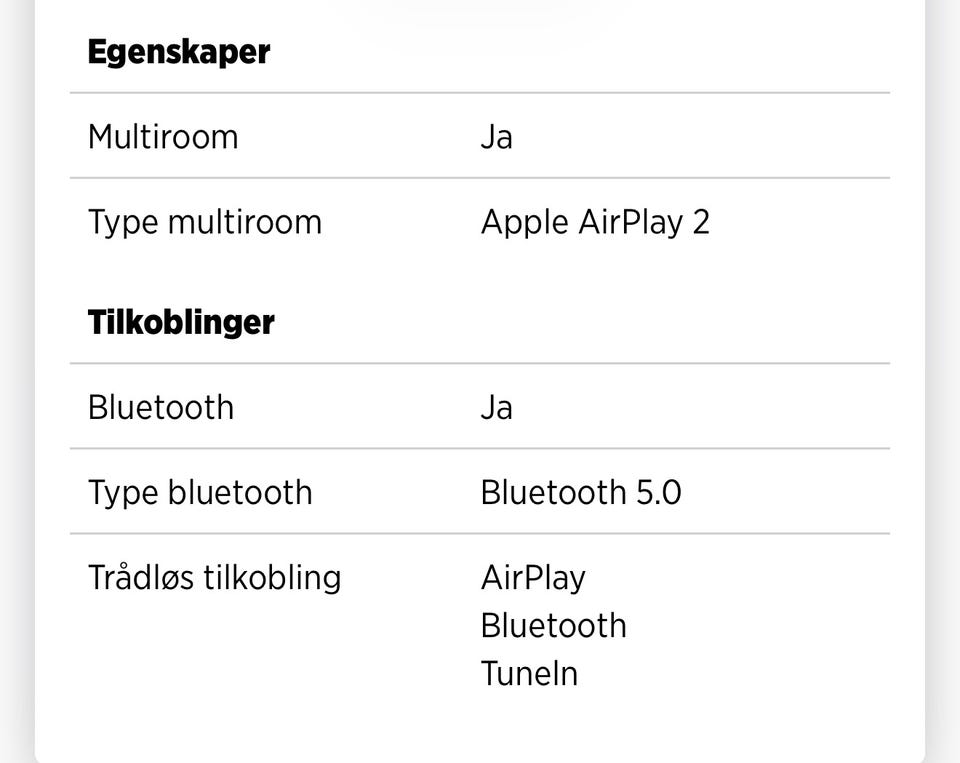
Task: Click the Egenskaper section heading
Action: click(179, 52)
